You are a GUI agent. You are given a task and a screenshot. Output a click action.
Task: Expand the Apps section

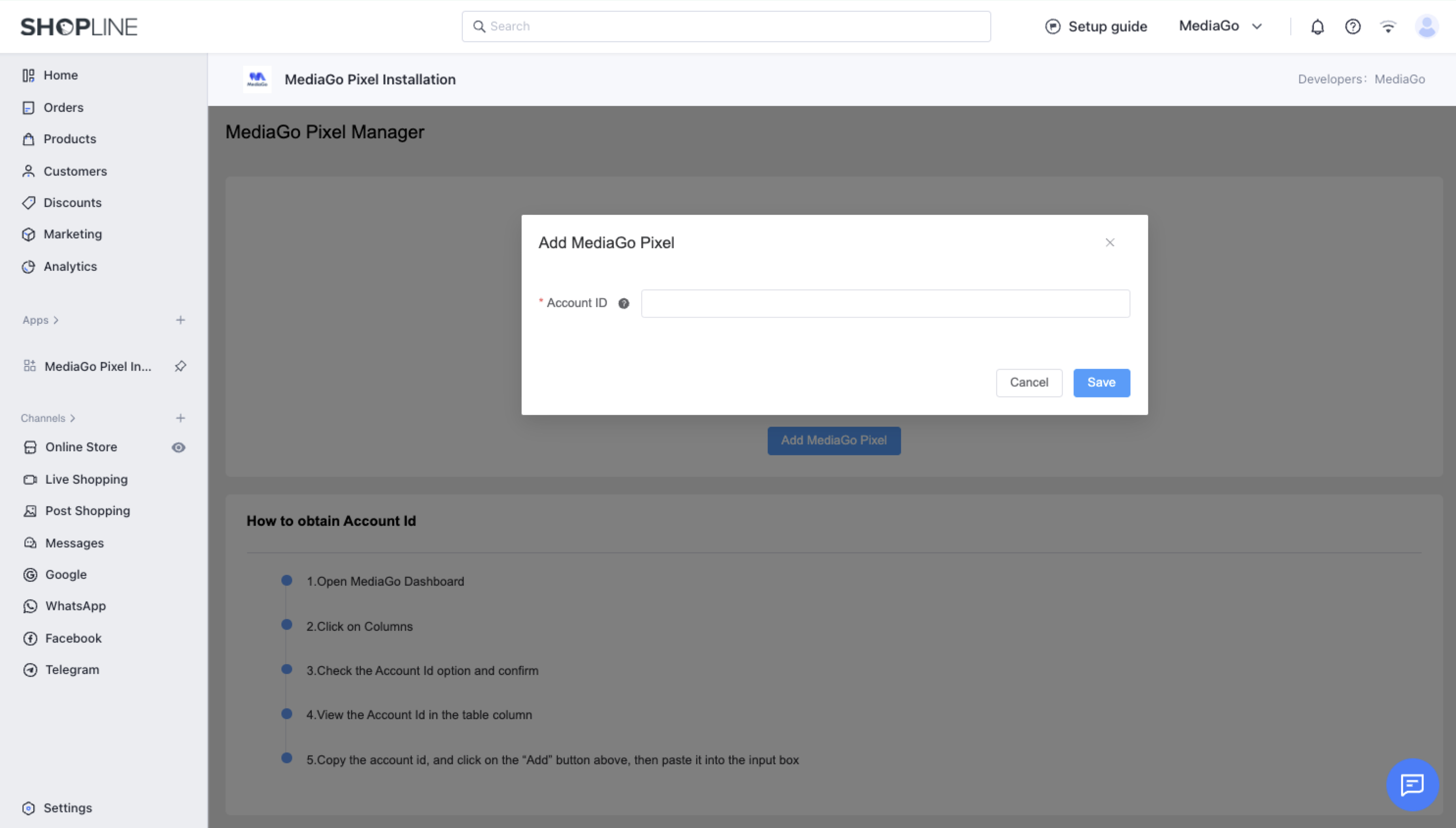click(40, 320)
